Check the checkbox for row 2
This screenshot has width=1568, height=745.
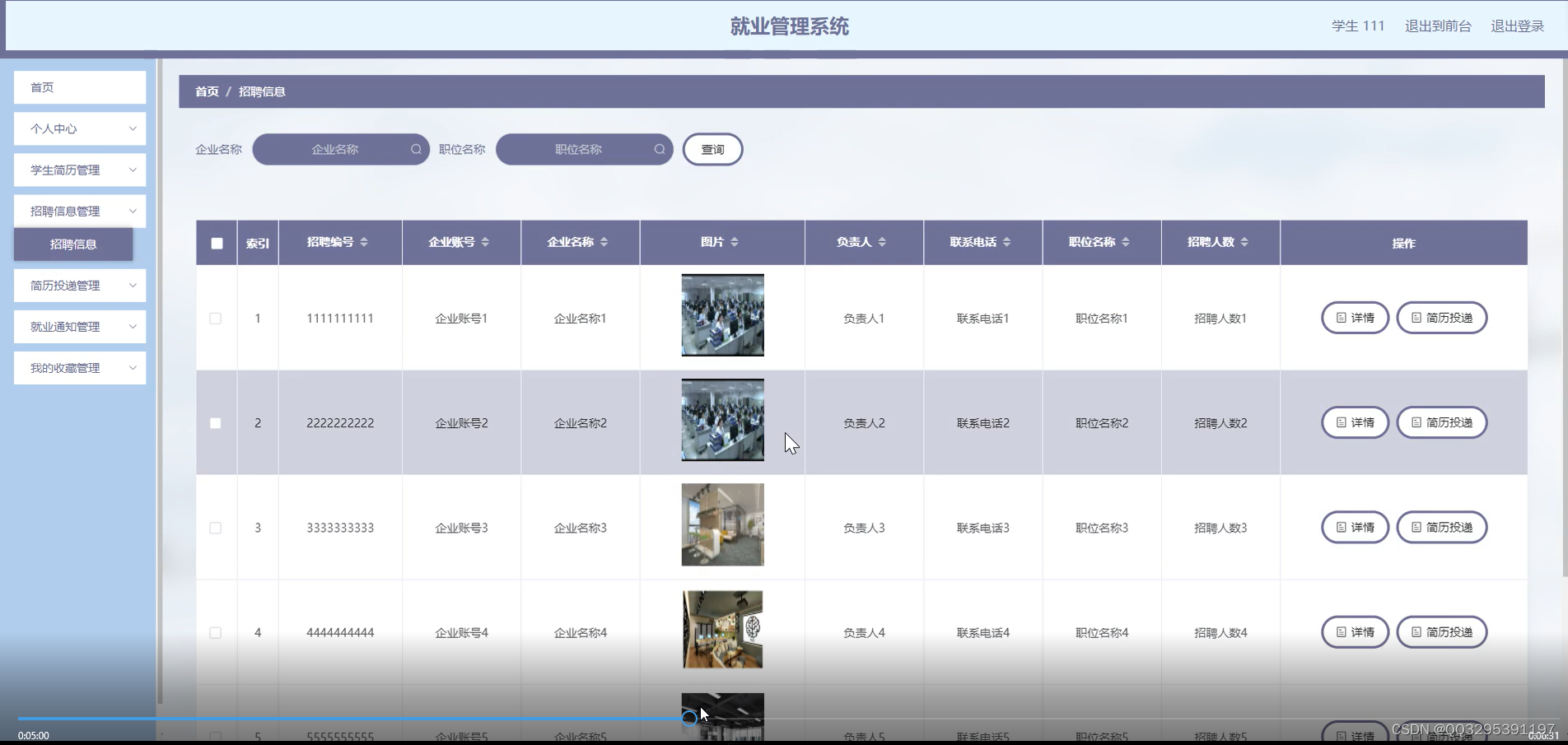(x=215, y=422)
